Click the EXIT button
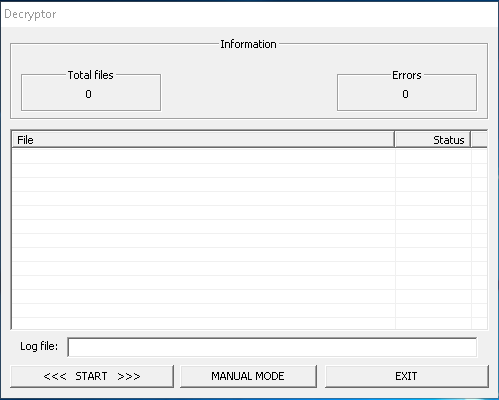499x400 pixels. click(x=407, y=376)
